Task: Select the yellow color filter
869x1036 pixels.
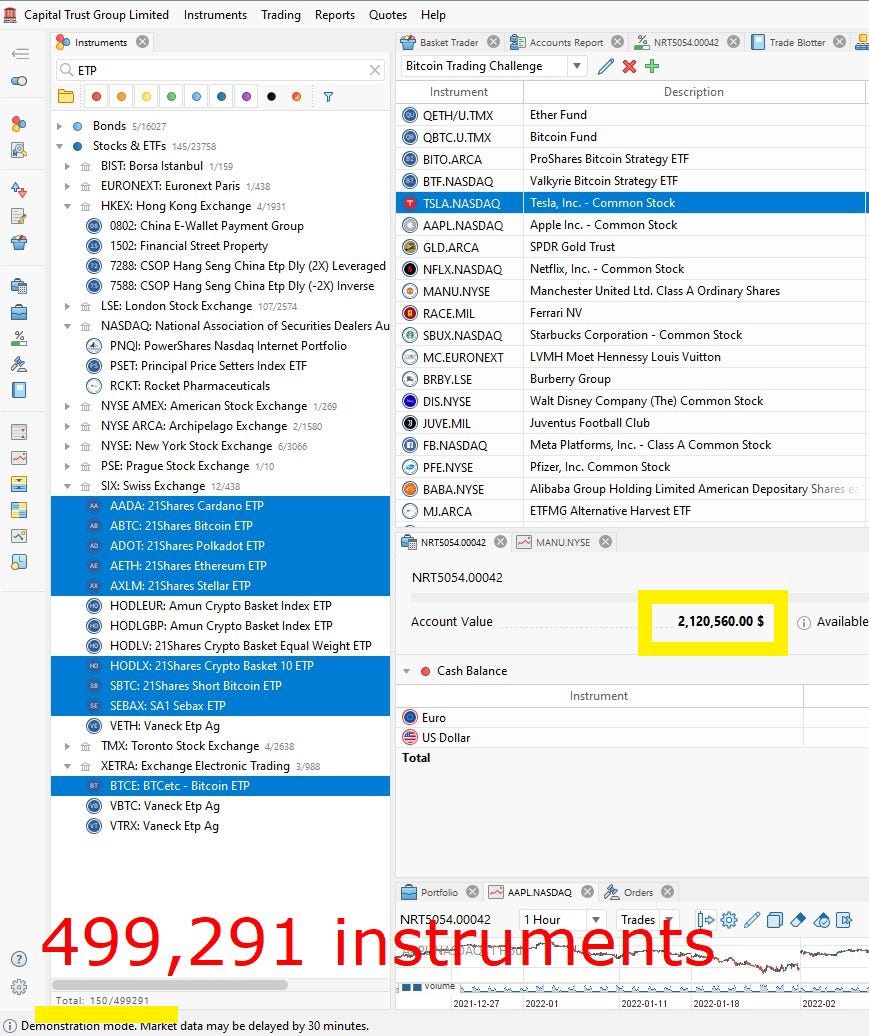Action: (146, 96)
